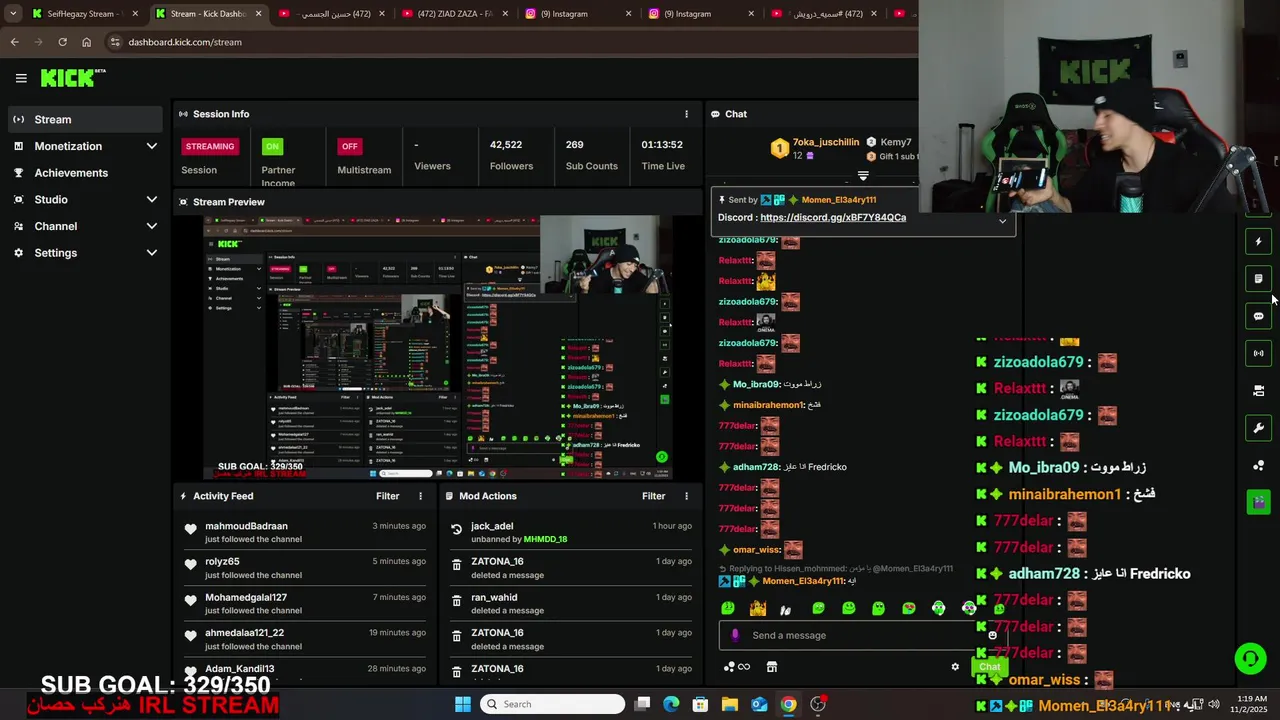Switch to the حسين الجسمي YouTube tab
Viewport: 1280px width, 720px height.
(333, 14)
